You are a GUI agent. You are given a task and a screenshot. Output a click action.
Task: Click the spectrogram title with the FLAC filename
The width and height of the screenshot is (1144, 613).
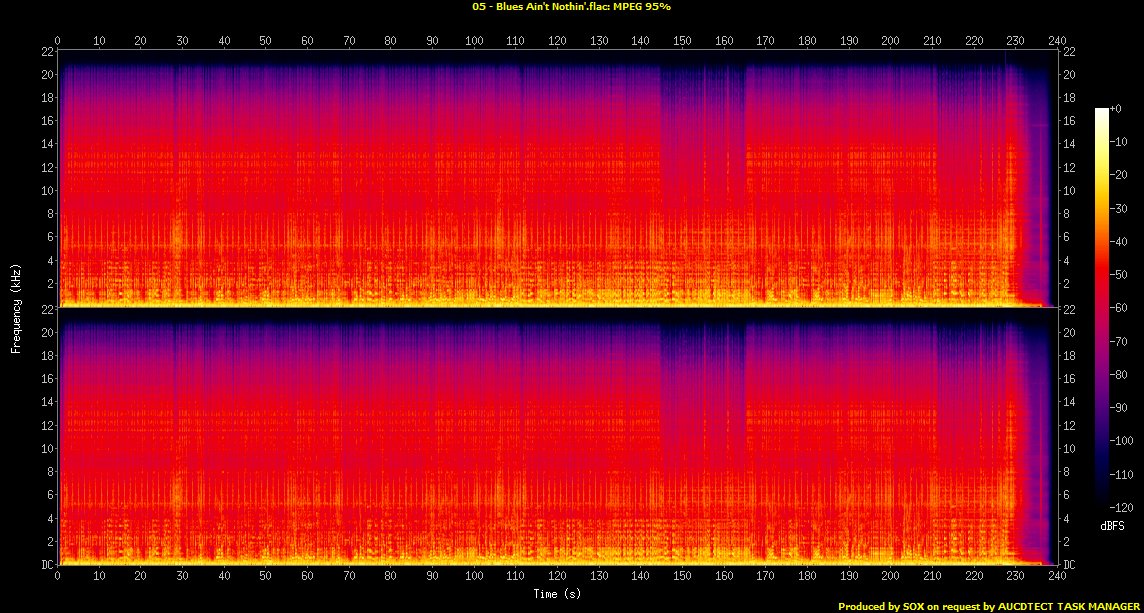click(x=571, y=6)
